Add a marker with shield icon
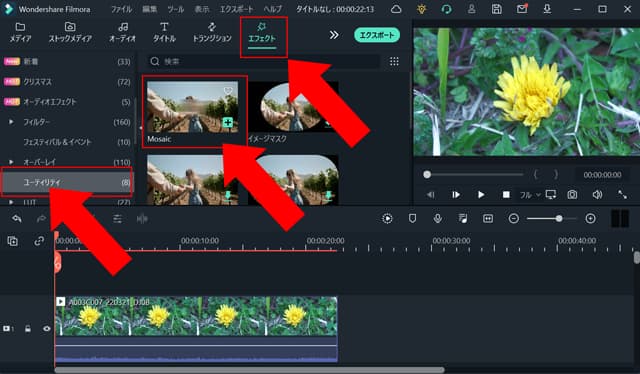This screenshot has width=640, height=374. (x=412, y=218)
